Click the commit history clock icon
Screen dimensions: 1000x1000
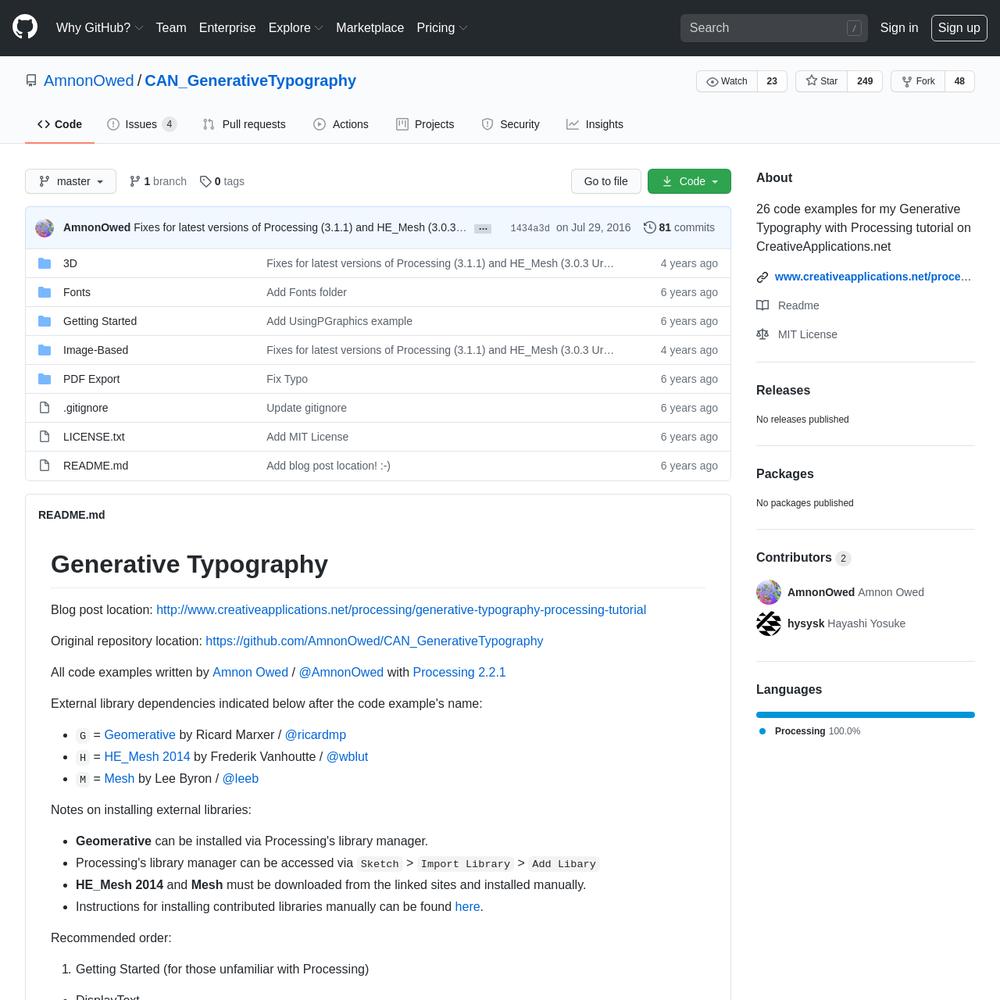[x=649, y=228]
